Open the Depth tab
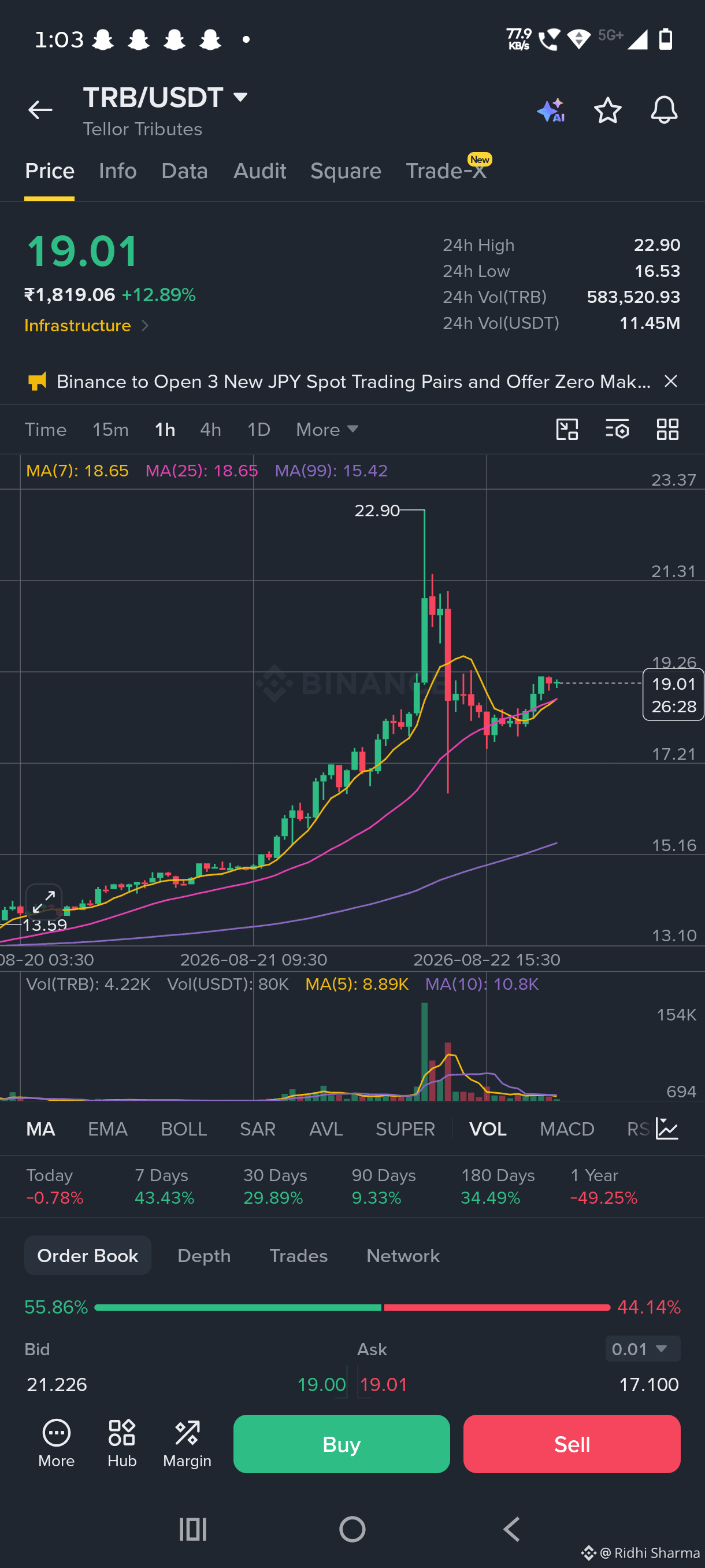 pyautogui.click(x=204, y=1256)
